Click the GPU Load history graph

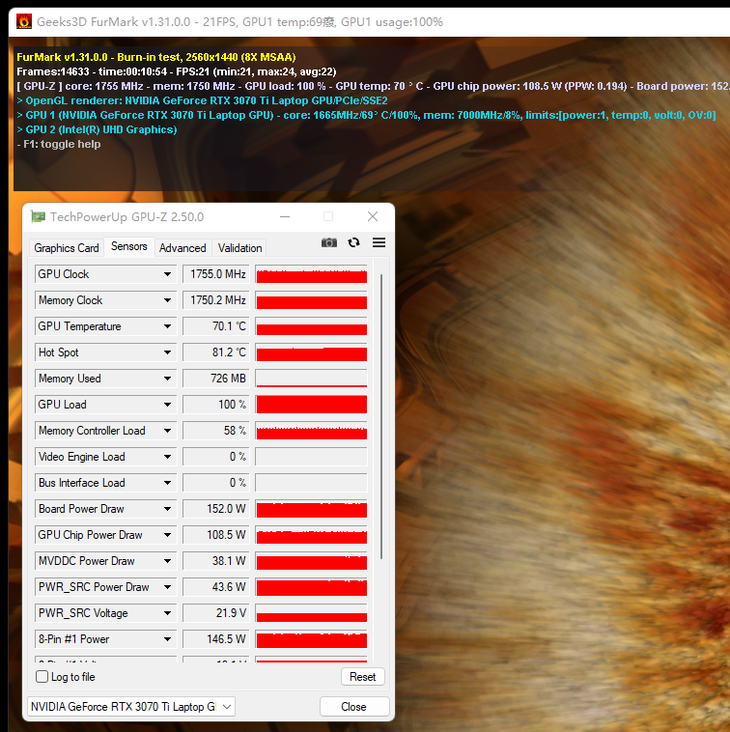coord(311,405)
